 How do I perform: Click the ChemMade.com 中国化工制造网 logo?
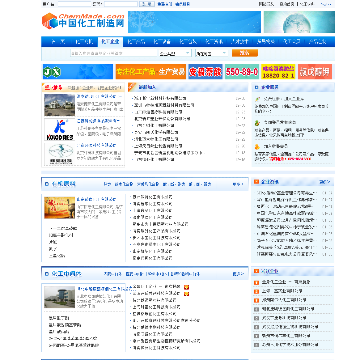(x=83, y=21)
